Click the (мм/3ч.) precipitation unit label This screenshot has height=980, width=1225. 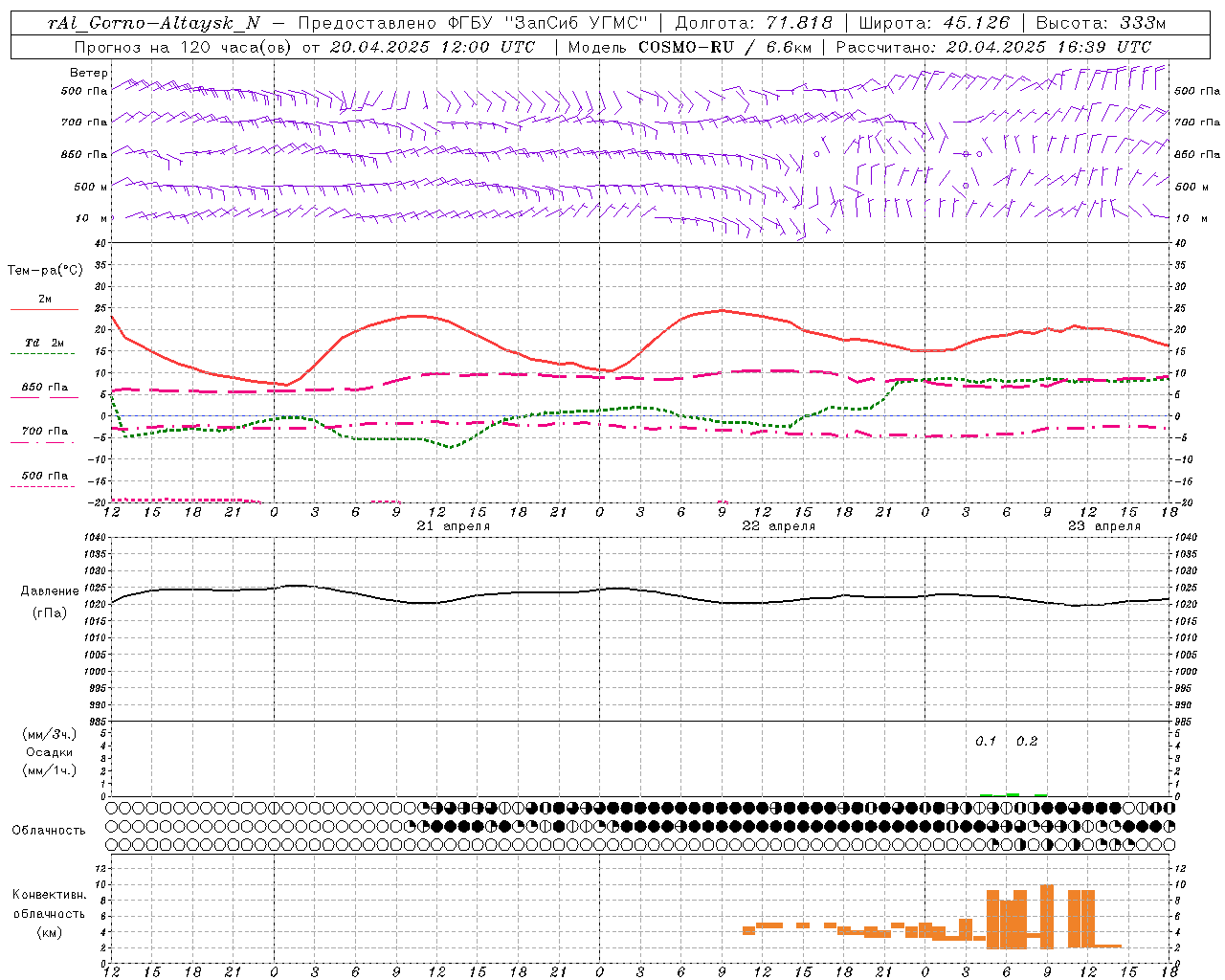pyautogui.click(x=49, y=734)
